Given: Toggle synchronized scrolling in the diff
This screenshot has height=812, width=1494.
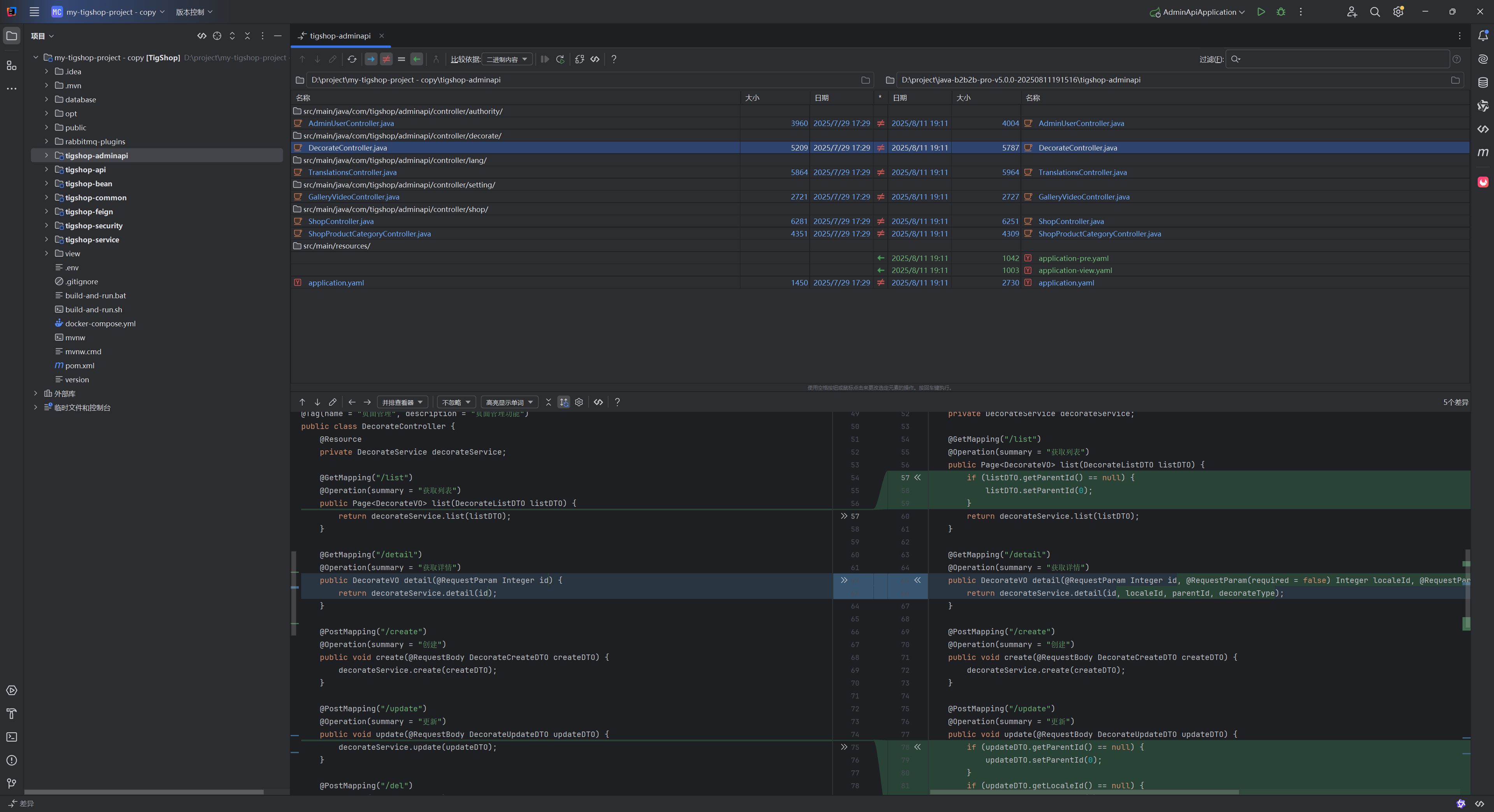Looking at the screenshot, I should click(564, 402).
